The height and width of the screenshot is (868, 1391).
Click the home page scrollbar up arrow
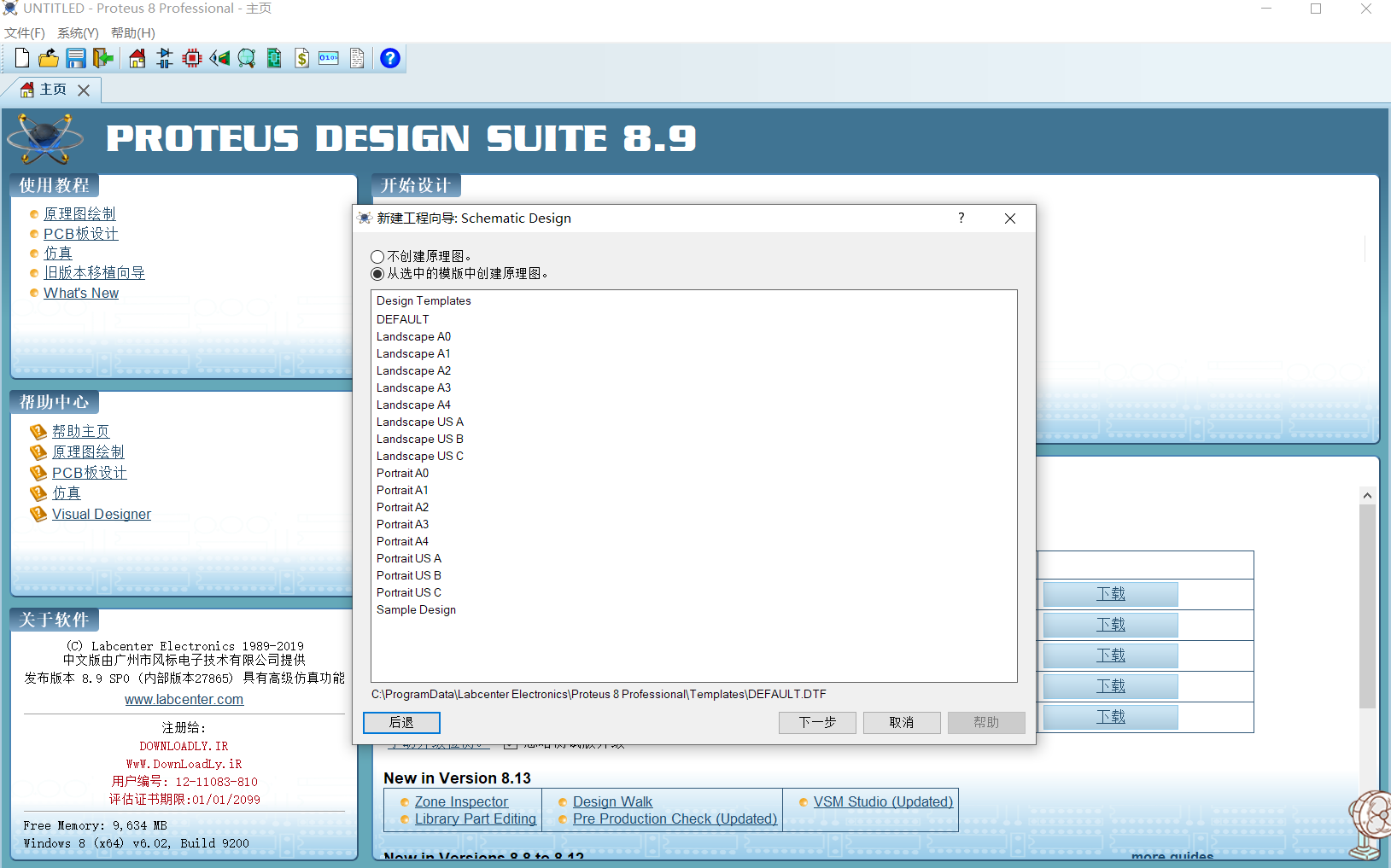tap(1367, 495)
